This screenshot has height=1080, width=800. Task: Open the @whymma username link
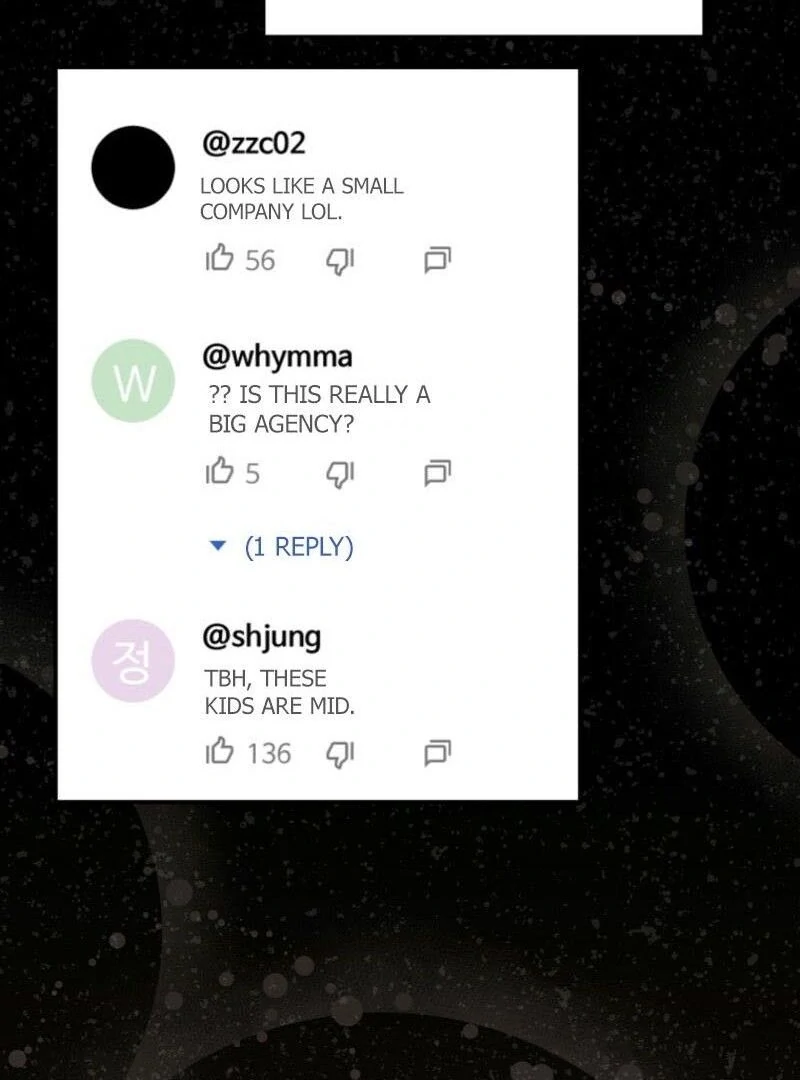[277, 356]
